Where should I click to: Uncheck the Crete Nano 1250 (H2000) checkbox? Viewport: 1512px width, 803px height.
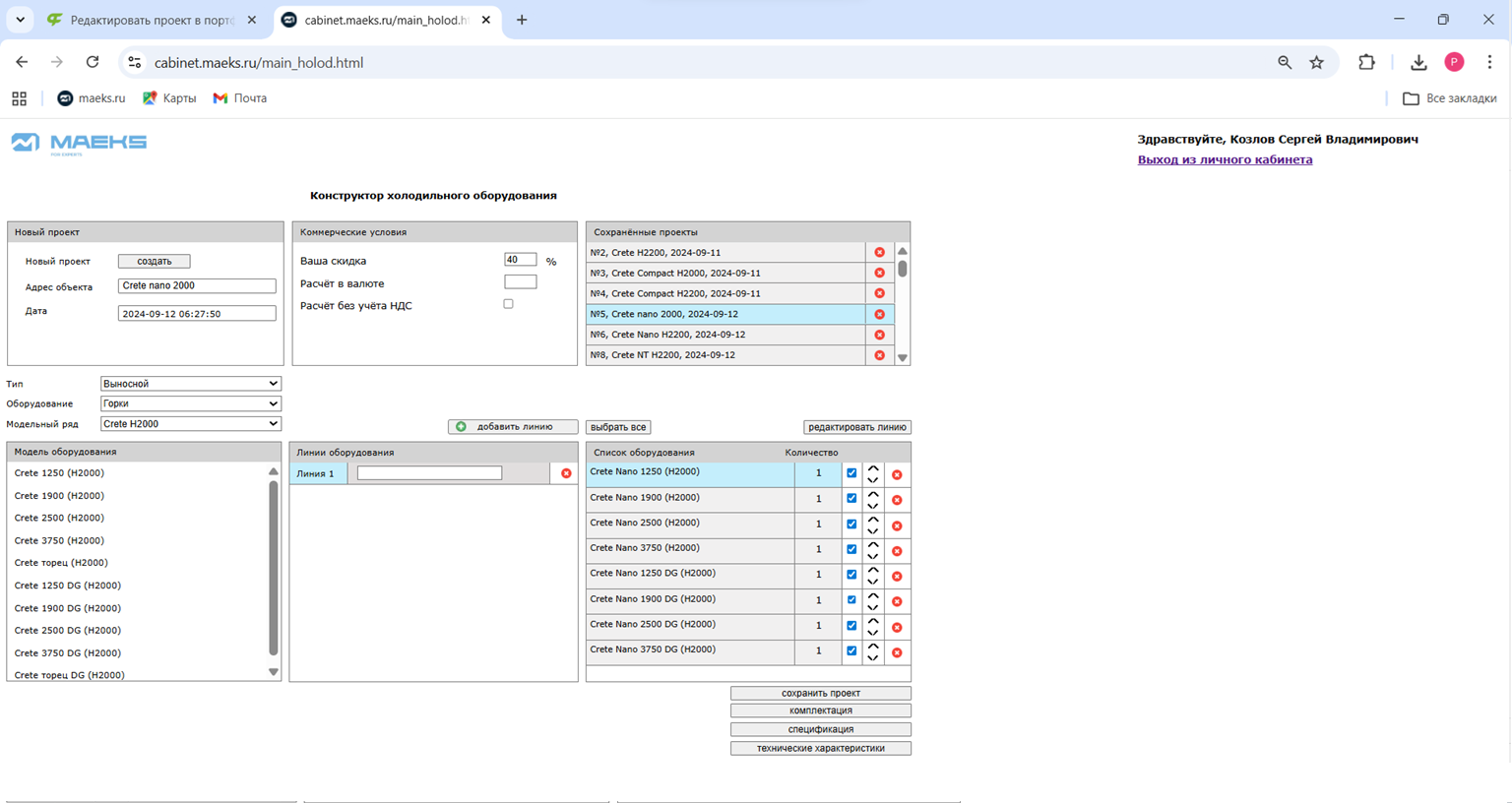[x=851, y=473]
